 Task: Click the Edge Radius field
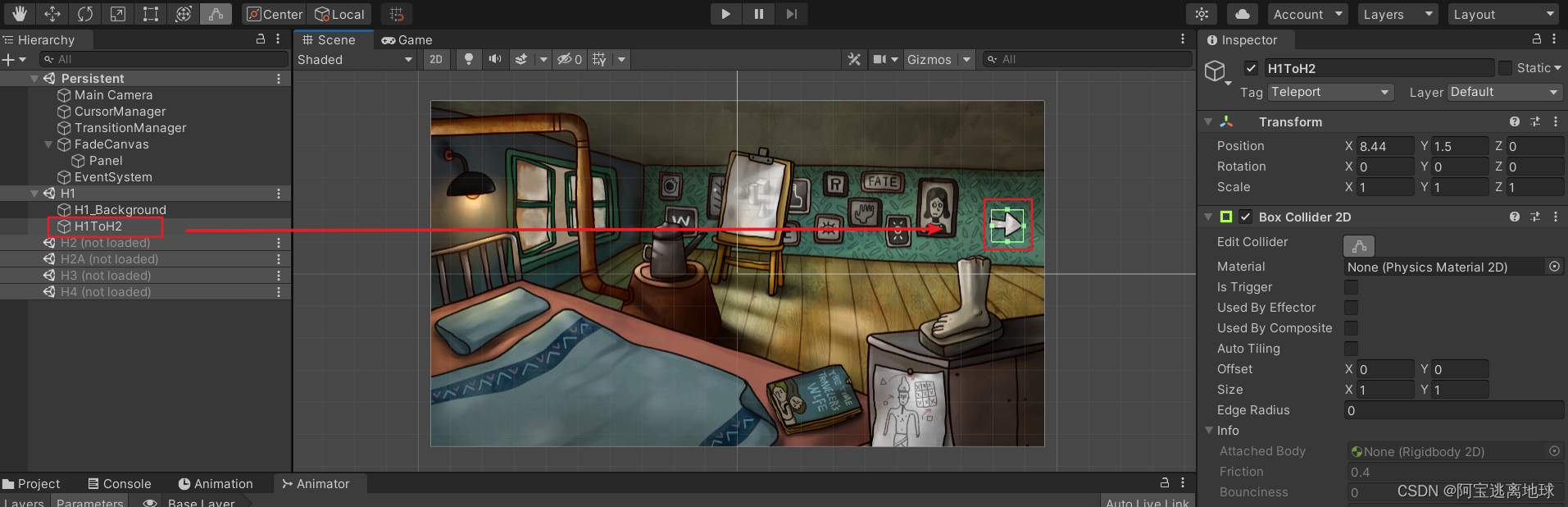click(1453, 410)
